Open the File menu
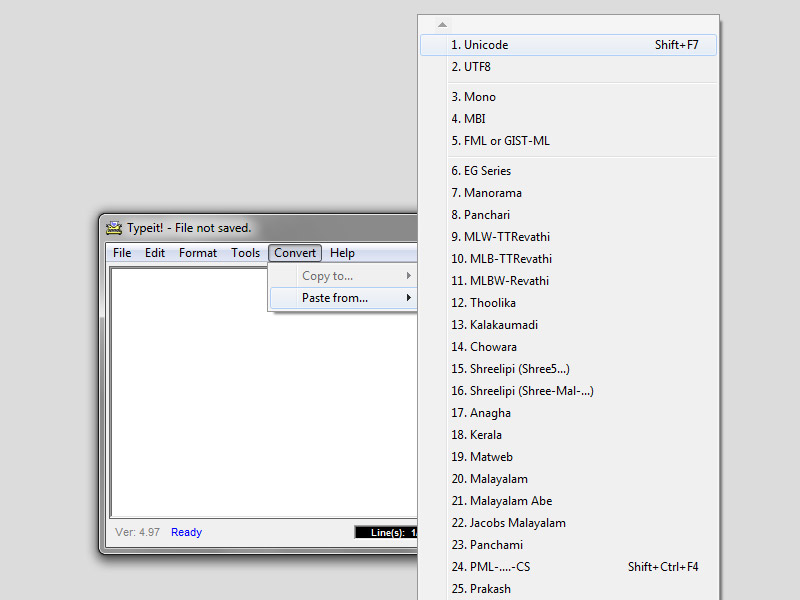800x600 pixels. [x=122, y=253]
